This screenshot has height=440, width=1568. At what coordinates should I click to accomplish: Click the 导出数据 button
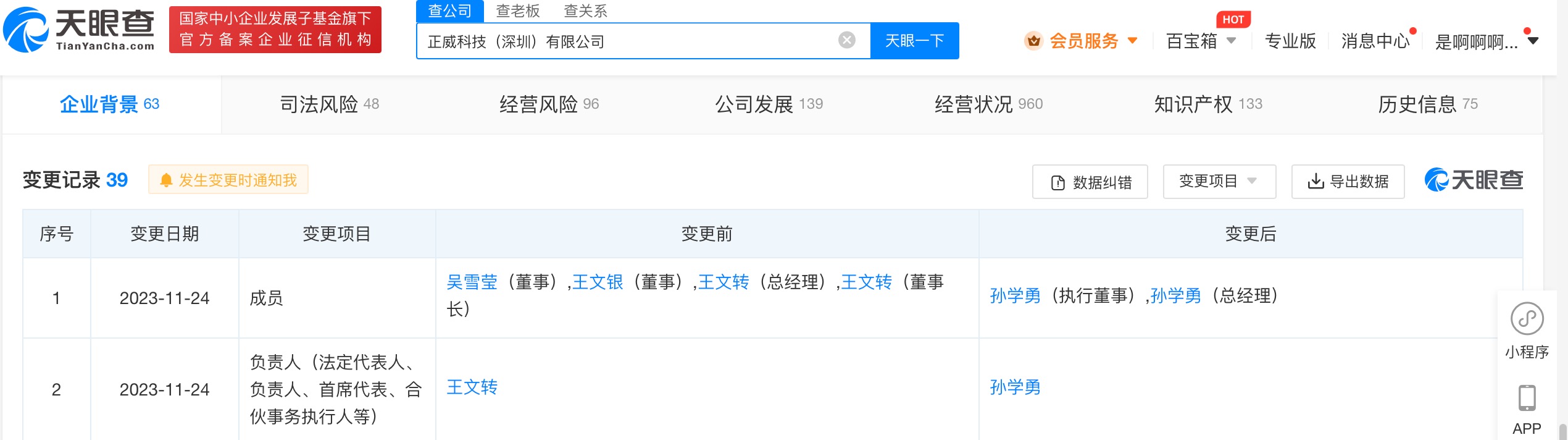pyautogui.click(x=1348, y=182)
